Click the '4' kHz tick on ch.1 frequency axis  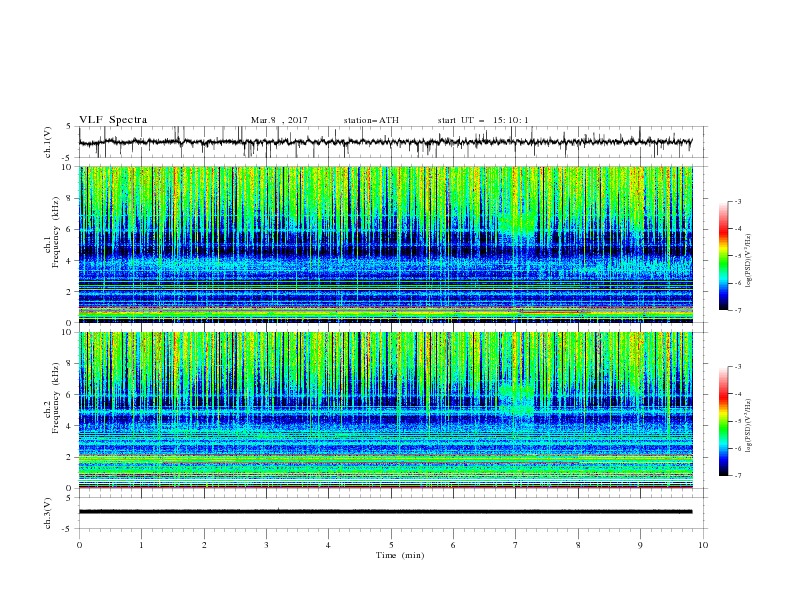[x=70, y=261]
